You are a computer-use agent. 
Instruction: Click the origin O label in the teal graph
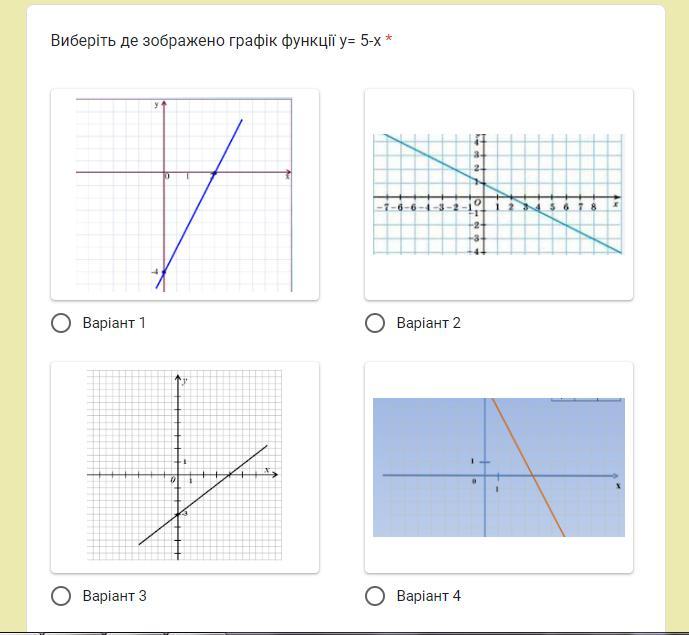(x=478, y=203)
